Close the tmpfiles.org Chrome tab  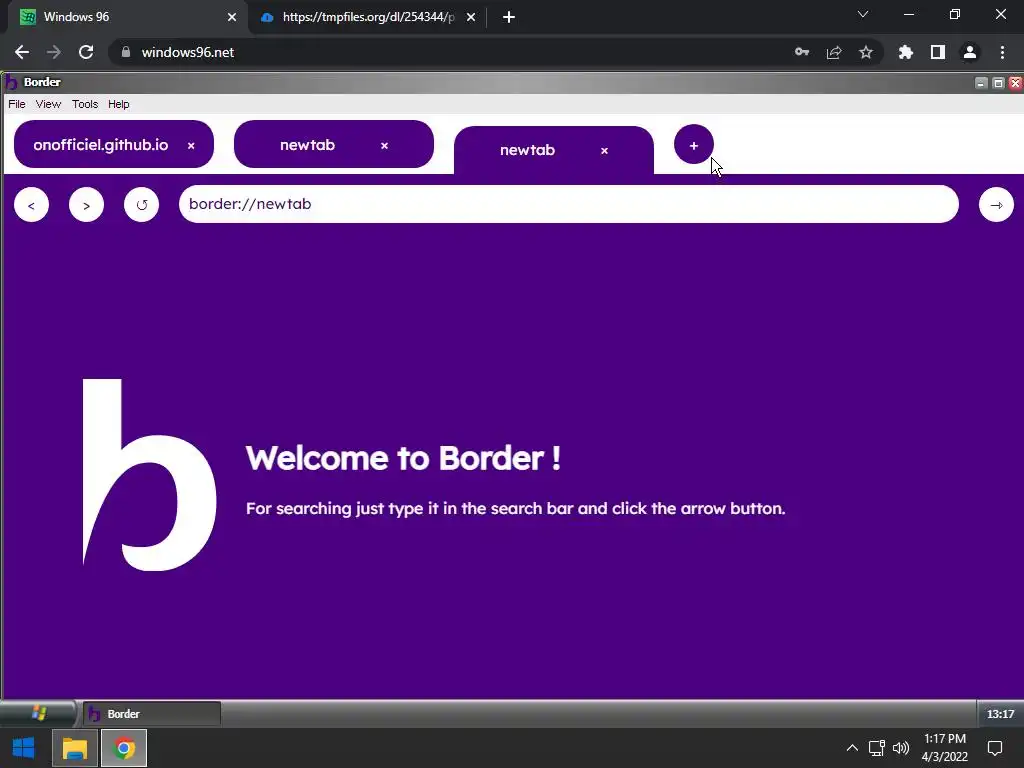coord(471,17)
